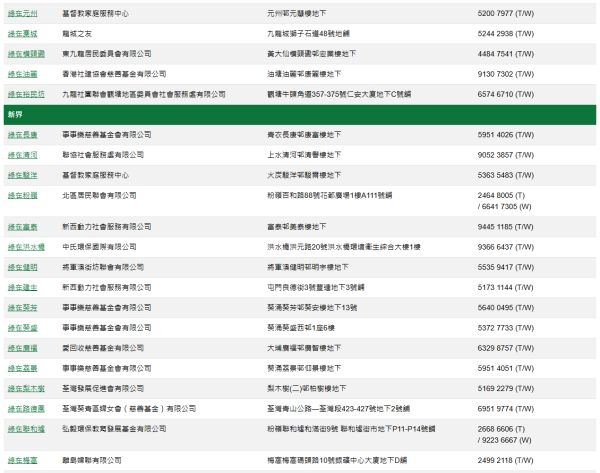This screenshot has height=473, width=600.
Task: Go to the 綠在聯和墟 link
Action: coord(26,429)
